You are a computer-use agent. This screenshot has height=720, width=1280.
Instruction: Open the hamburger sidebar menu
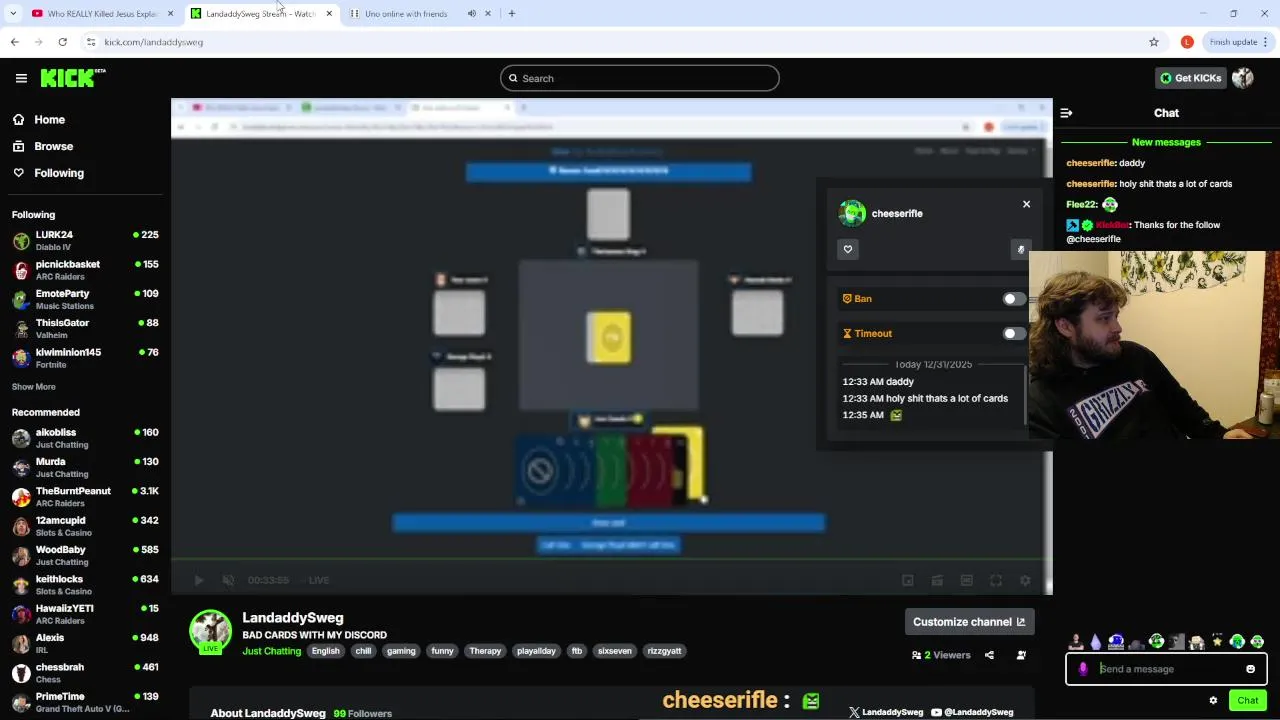[21, 78]
